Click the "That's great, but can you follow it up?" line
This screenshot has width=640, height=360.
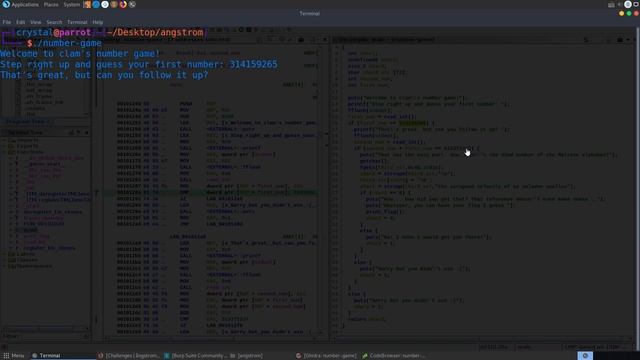pyautogui.click(x=104, y=75)
